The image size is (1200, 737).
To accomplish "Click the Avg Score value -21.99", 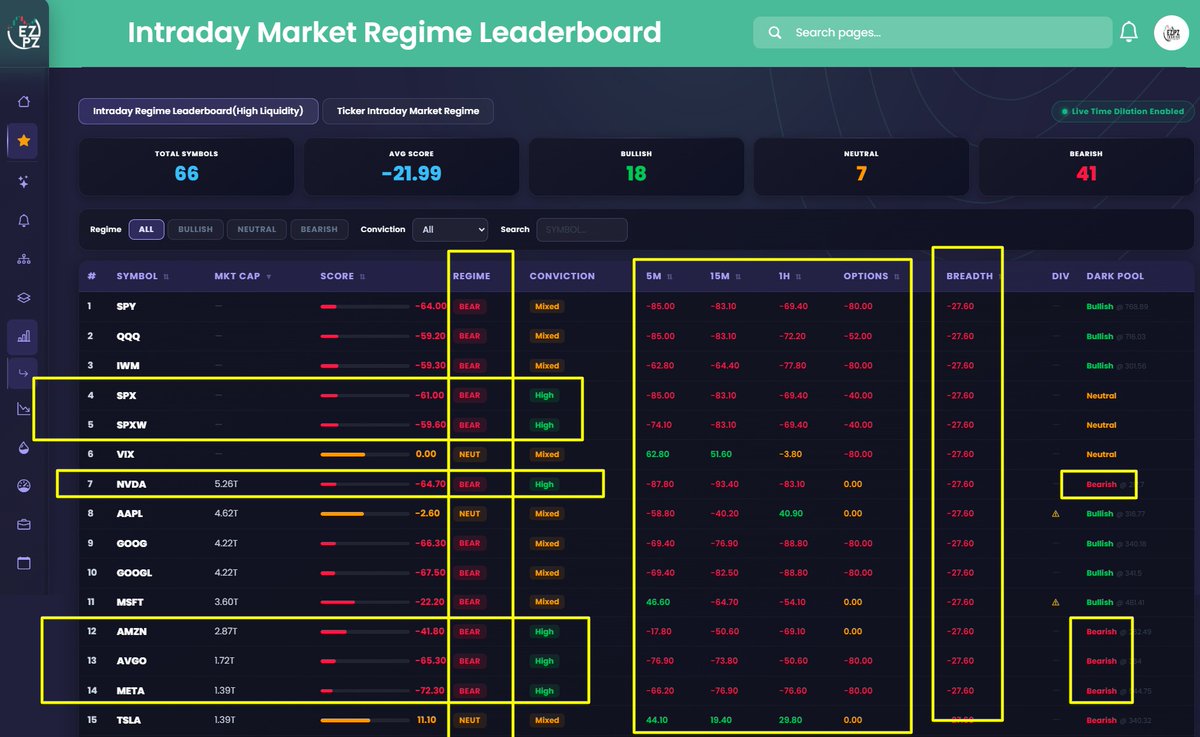I will (411, 174).
